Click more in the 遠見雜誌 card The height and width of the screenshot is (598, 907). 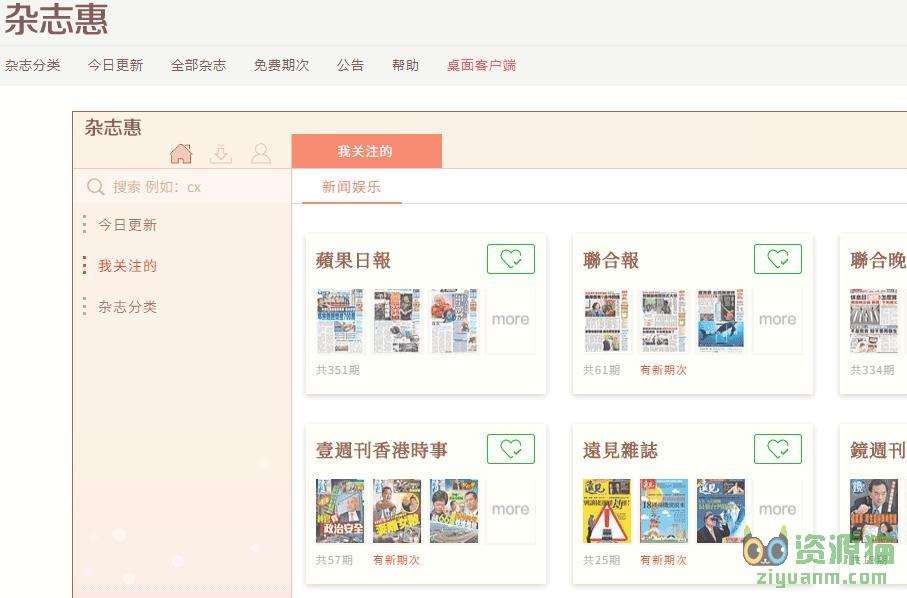tap(778, 510)
